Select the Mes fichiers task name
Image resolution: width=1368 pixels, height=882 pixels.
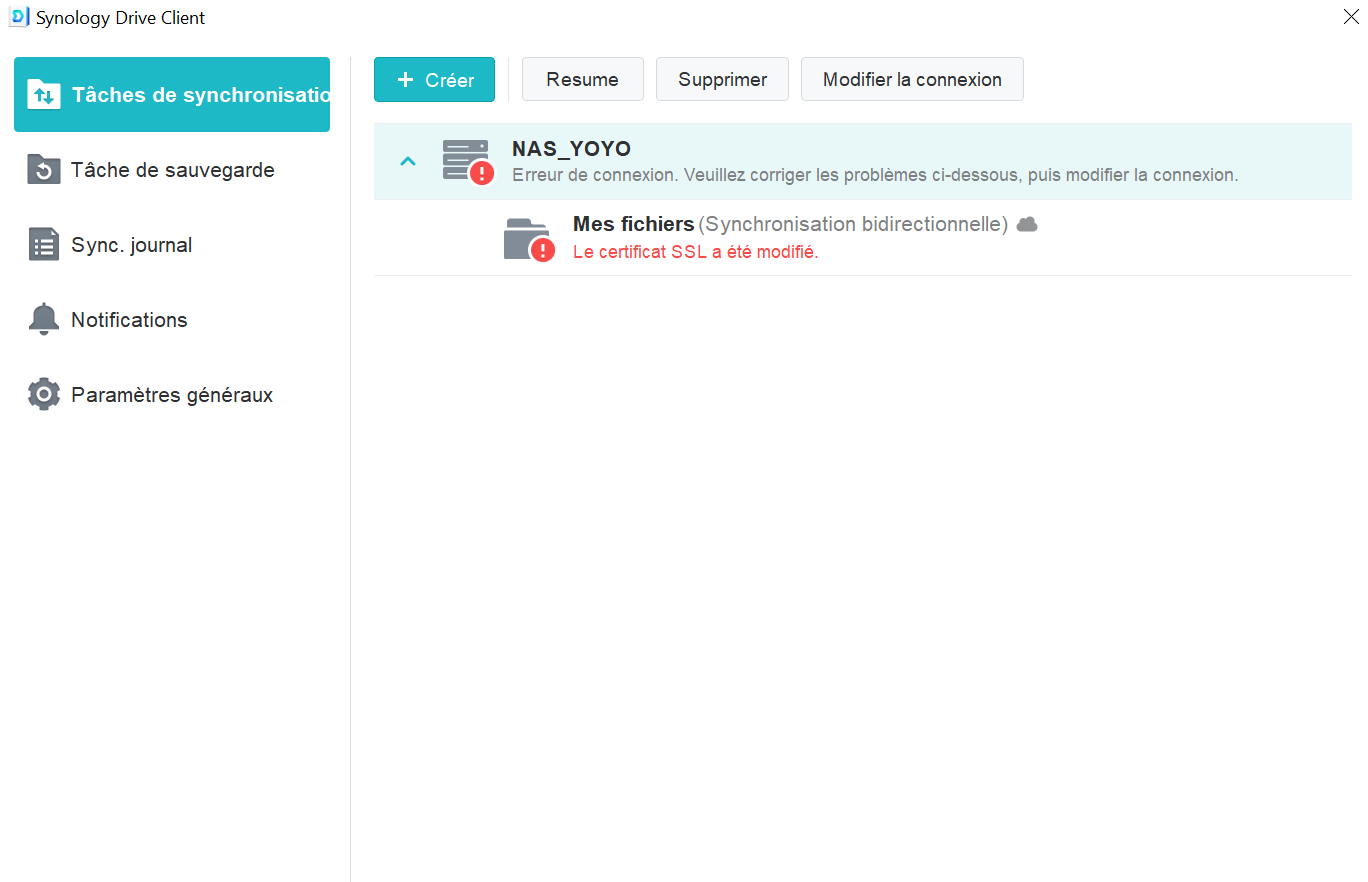click(x=633, y=224)
